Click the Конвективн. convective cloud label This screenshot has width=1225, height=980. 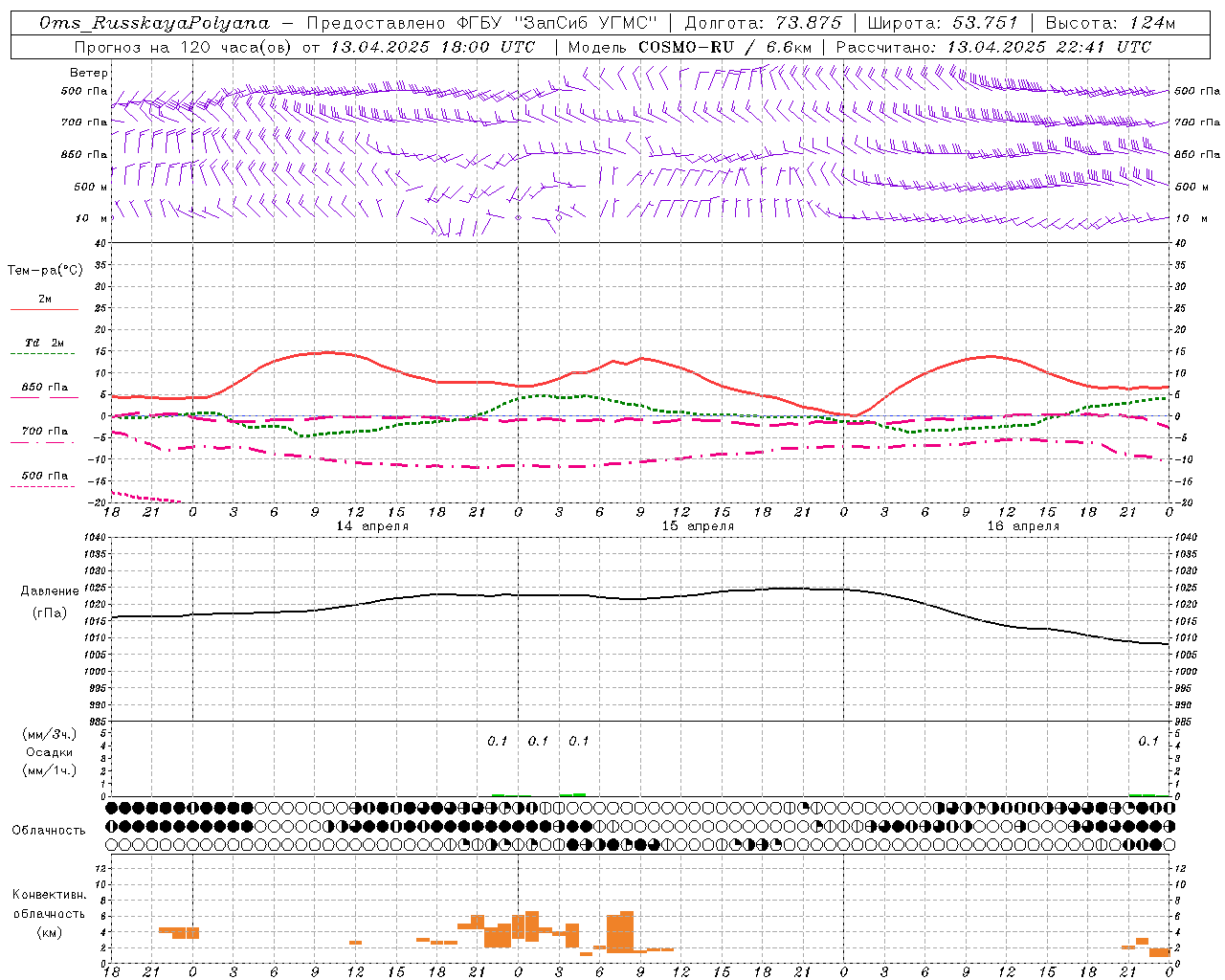[49, 895]
